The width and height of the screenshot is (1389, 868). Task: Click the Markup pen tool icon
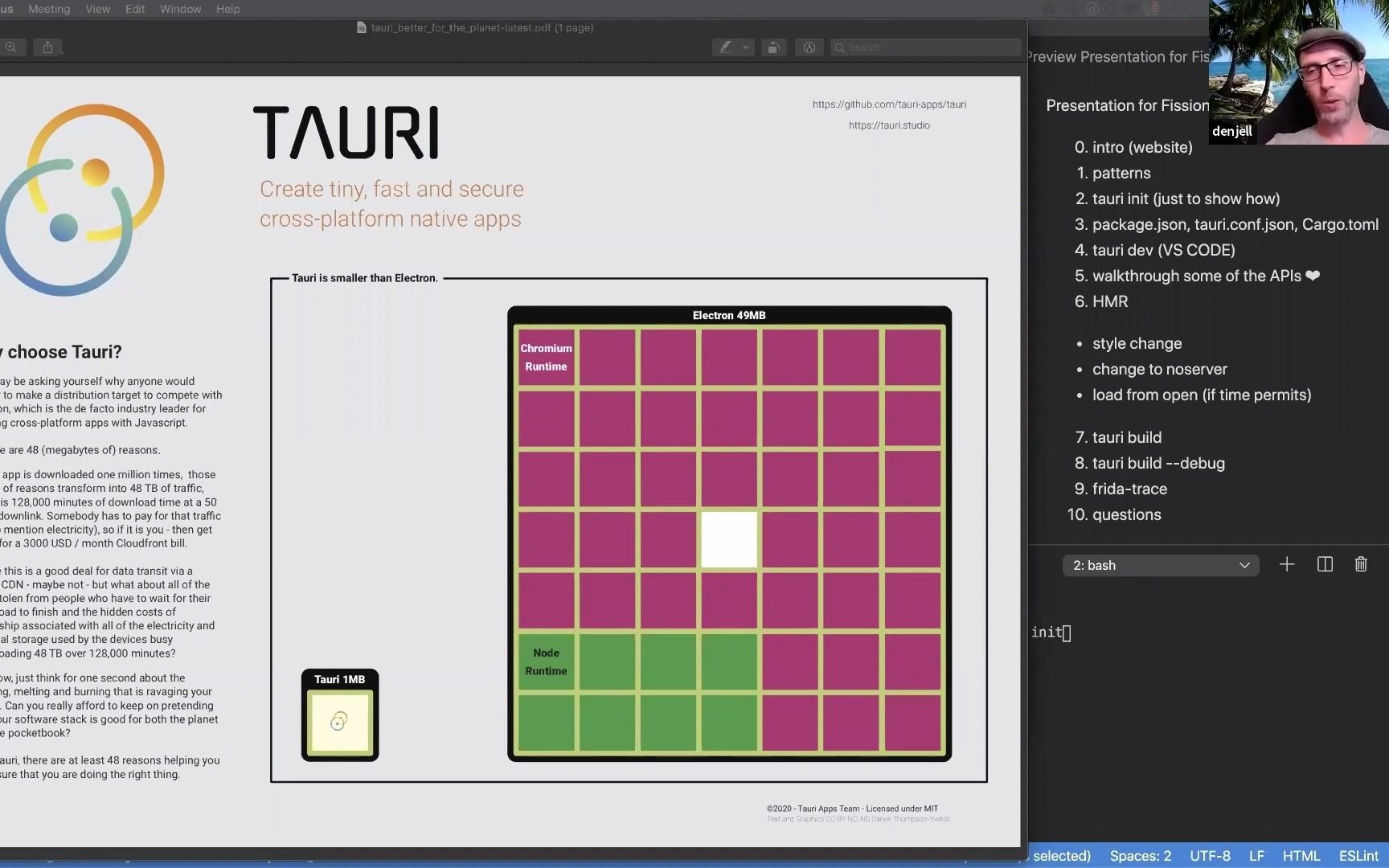[x=726, y=47]
